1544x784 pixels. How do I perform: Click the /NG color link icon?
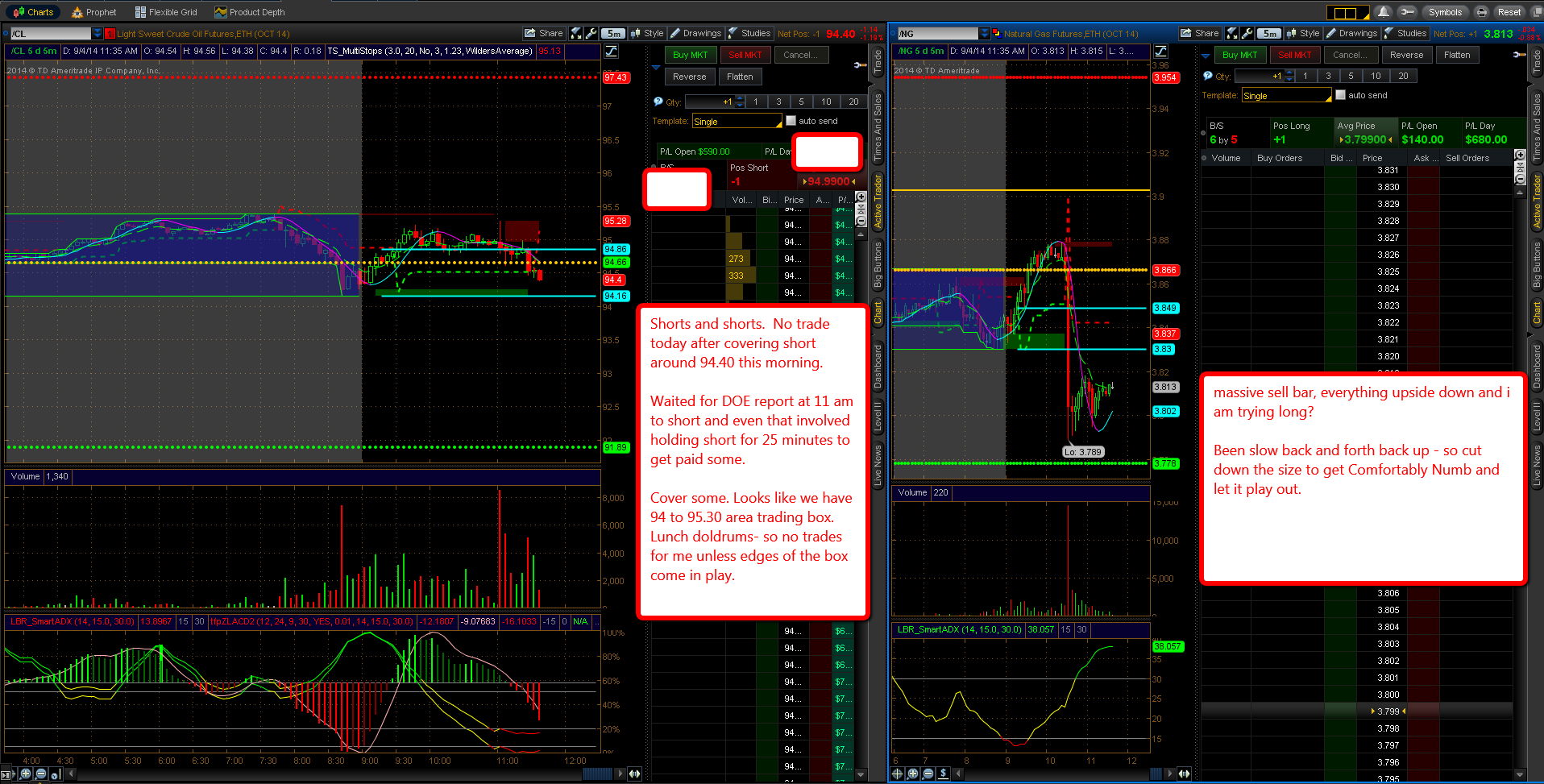996,34
